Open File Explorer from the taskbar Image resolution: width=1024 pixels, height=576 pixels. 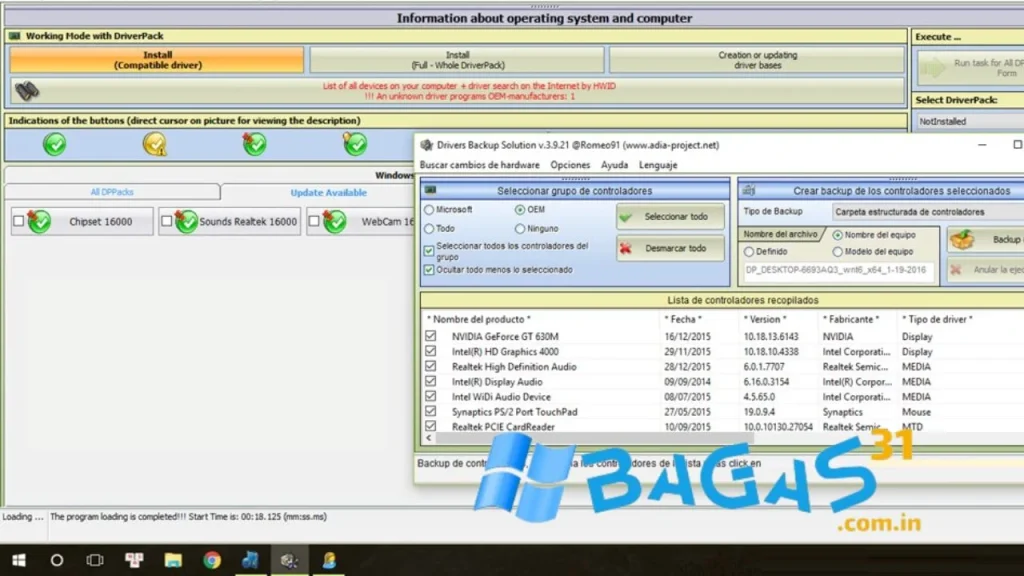coord(173,560)
